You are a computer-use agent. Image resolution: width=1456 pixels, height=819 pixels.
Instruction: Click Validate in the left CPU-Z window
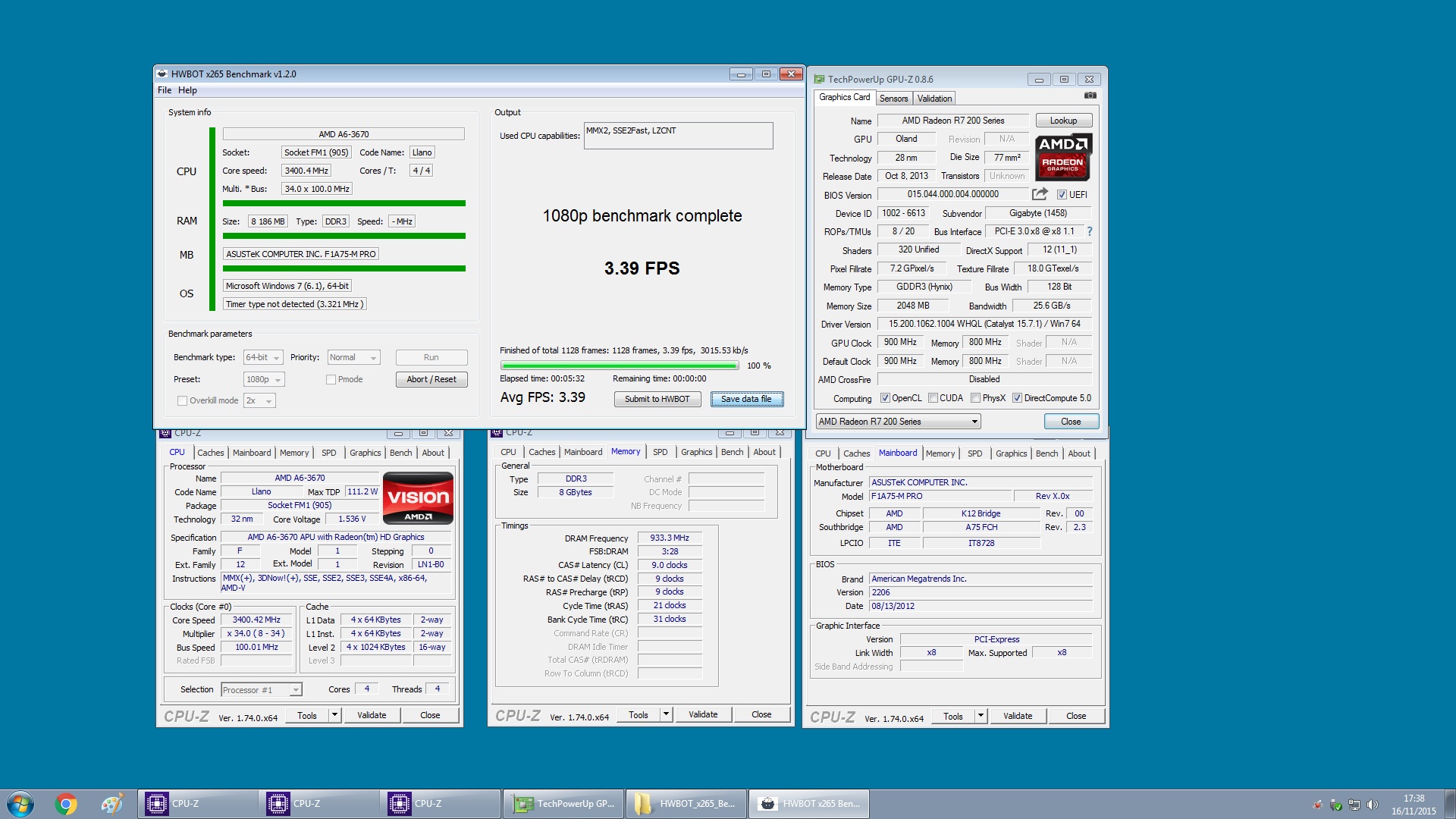372,715
